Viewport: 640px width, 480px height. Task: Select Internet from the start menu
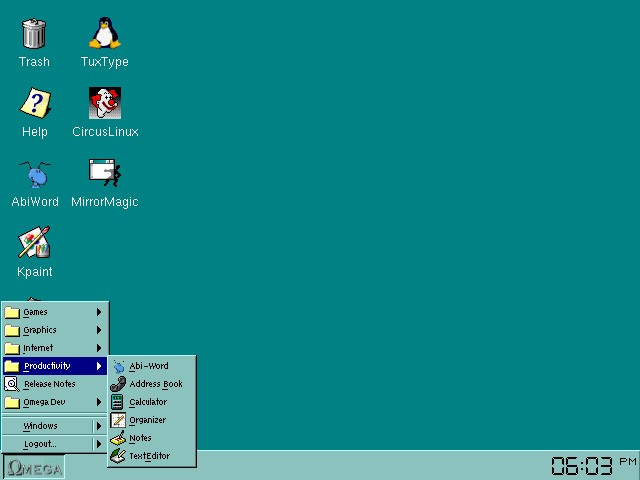55,348
